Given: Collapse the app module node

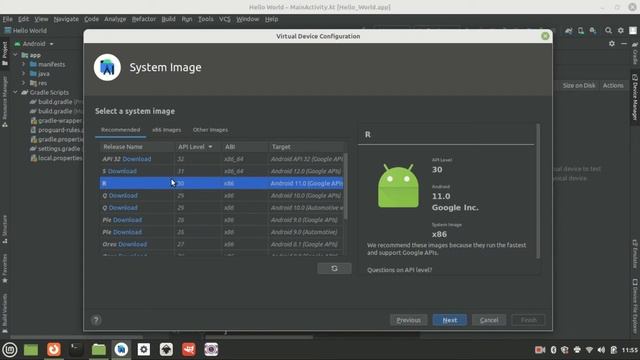Looking at the screenshot, I should point(16,55).
